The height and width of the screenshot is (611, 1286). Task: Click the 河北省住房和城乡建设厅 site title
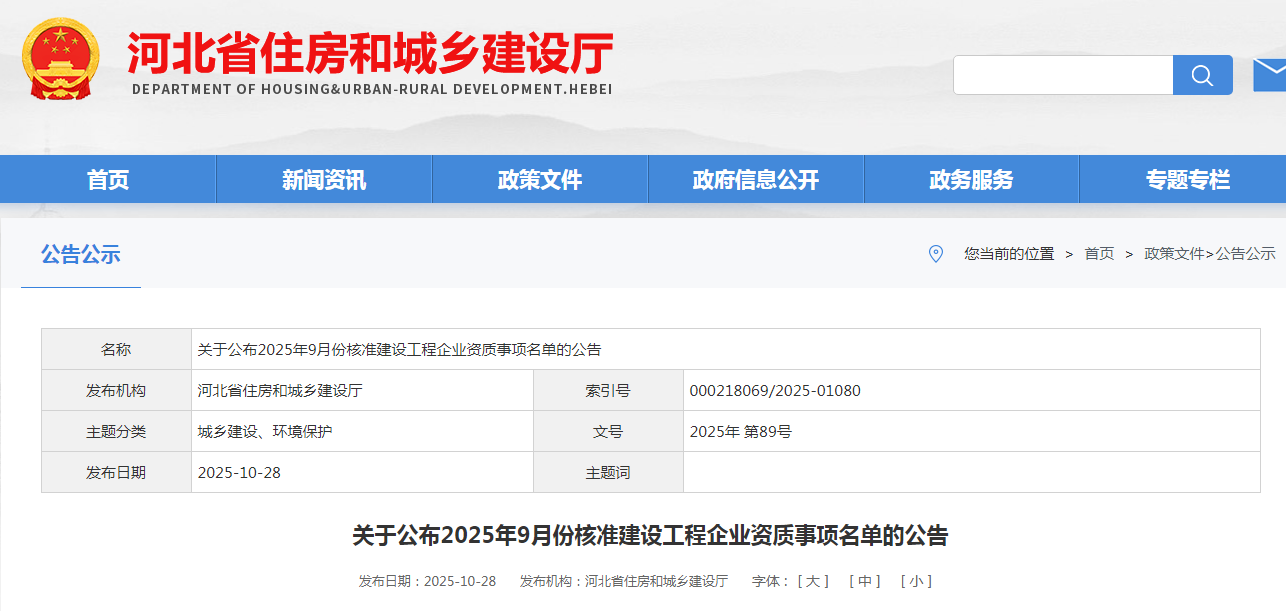(x=370, y=53)
